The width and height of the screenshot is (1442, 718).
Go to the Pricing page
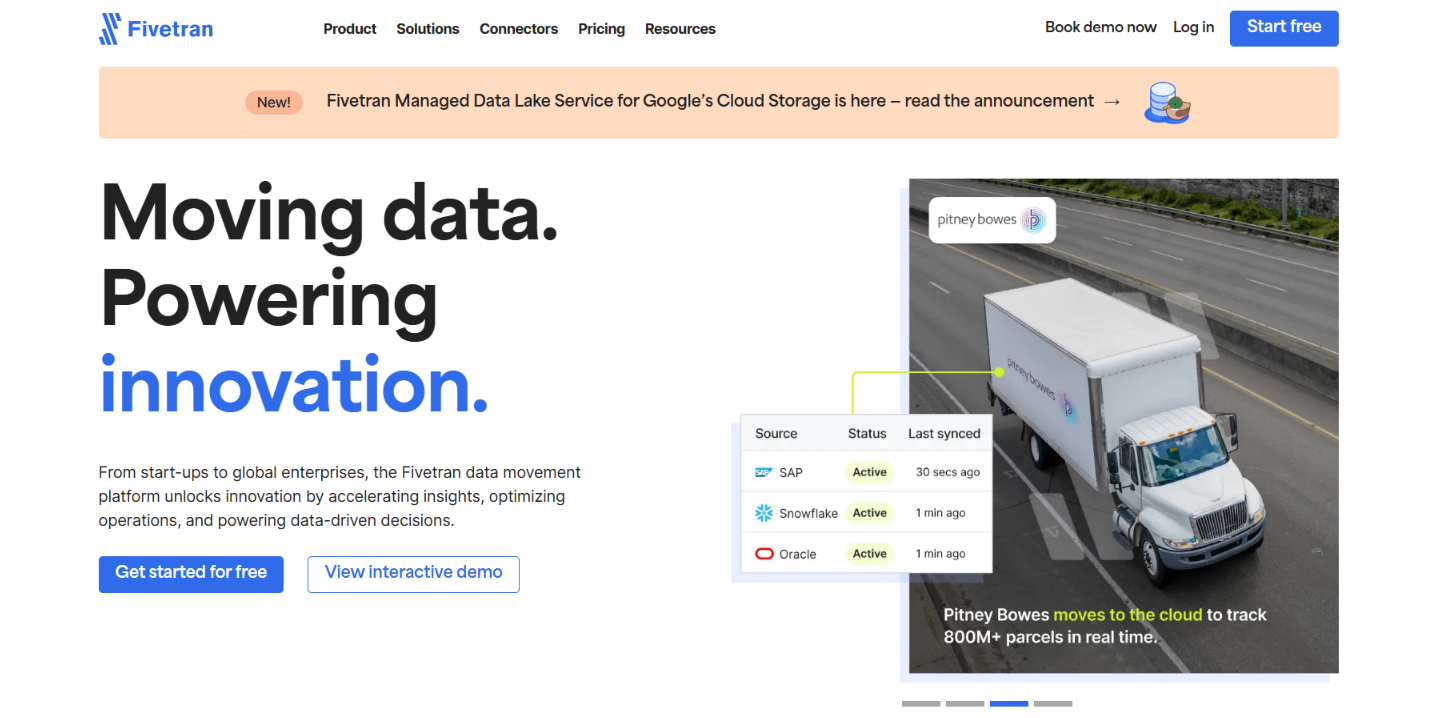tap(602, 29)
